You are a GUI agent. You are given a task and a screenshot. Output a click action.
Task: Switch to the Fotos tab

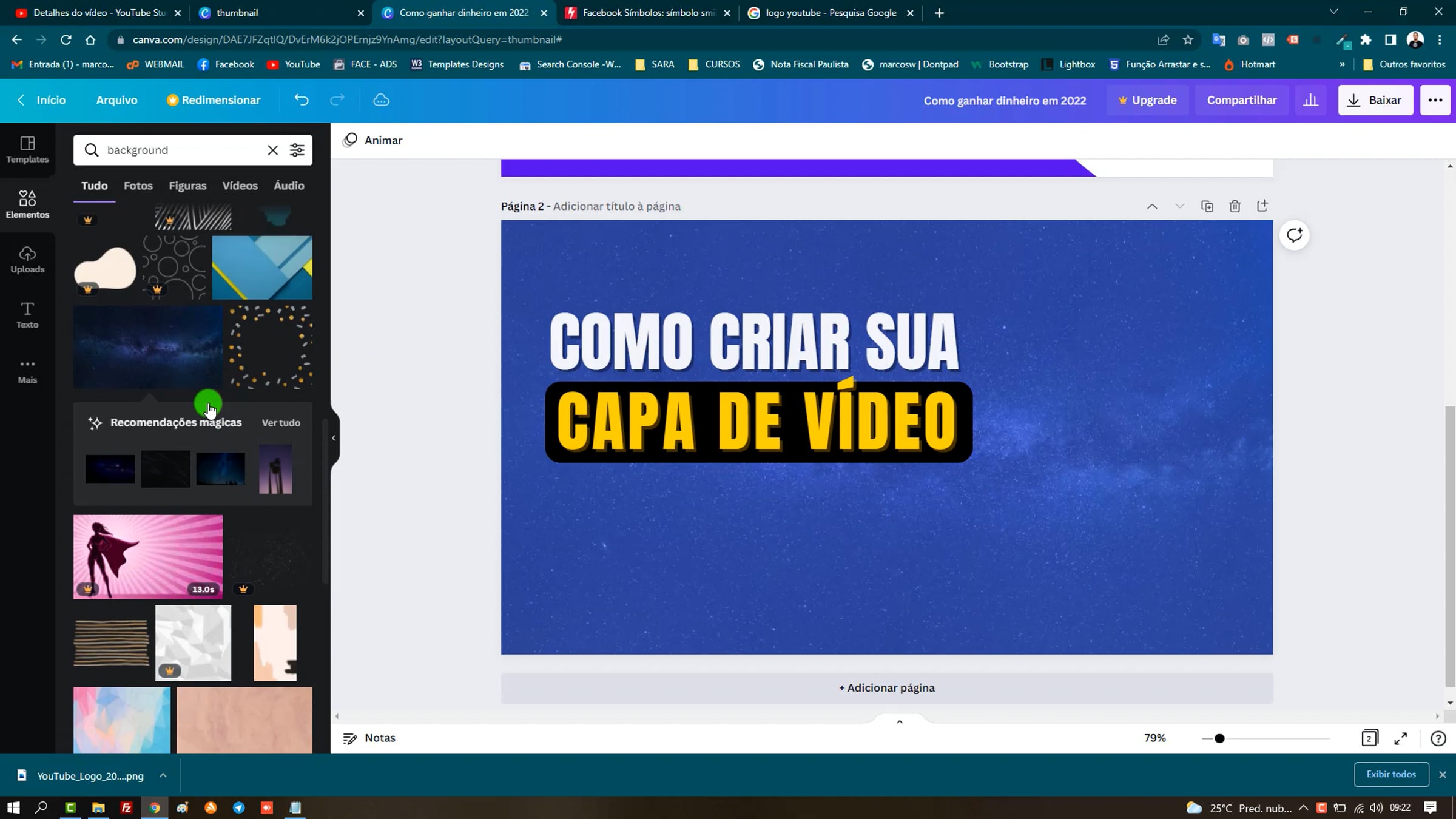[138, 186]
